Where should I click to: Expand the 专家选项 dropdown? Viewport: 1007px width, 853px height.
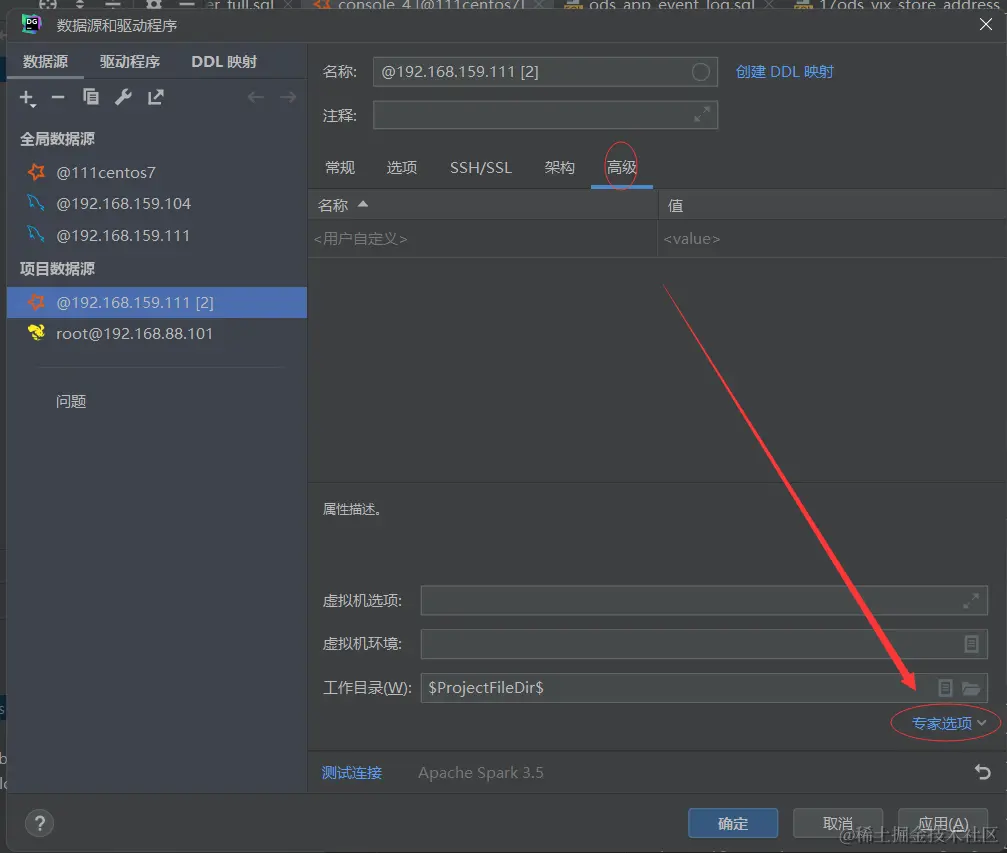point(949,723)
